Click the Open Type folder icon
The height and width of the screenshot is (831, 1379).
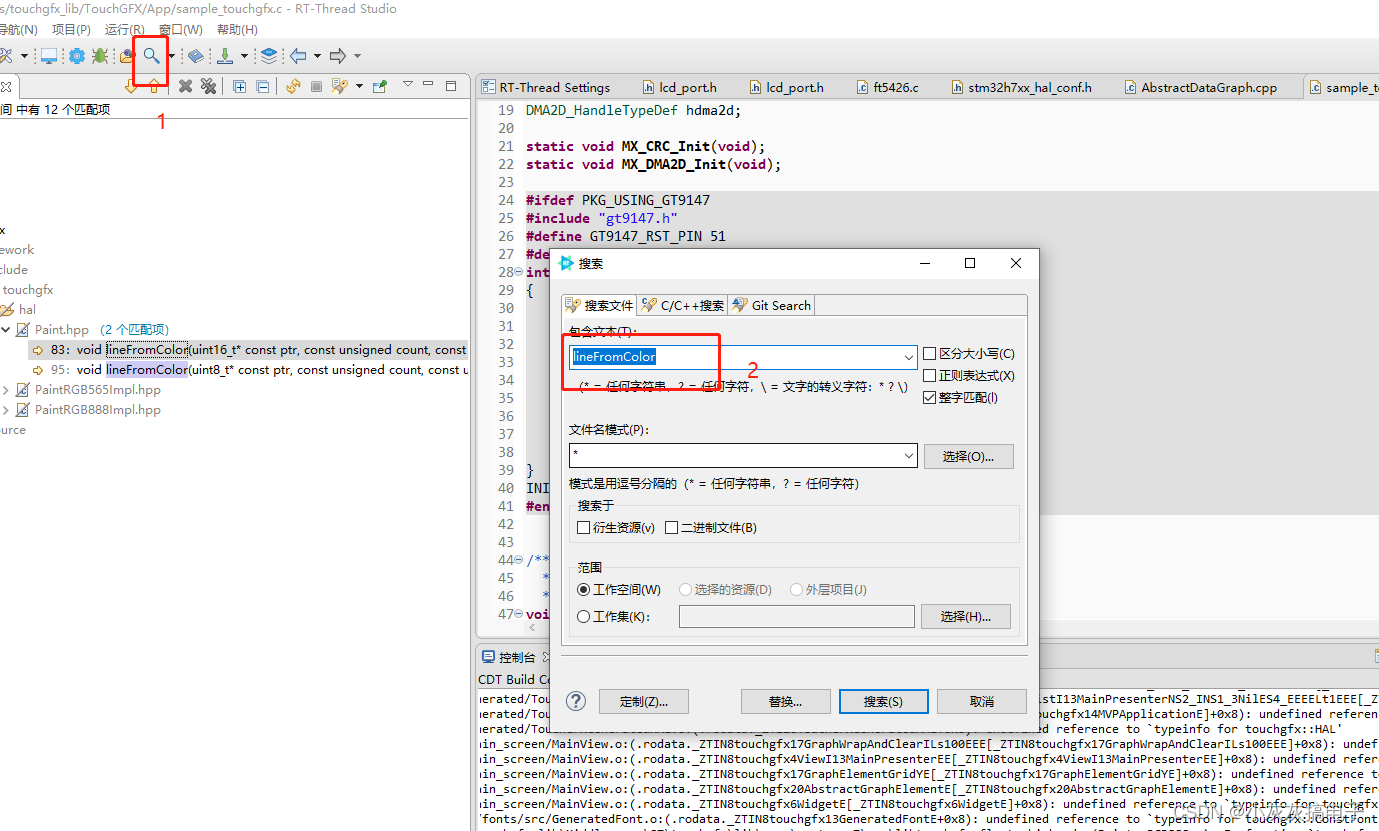coord(127,56)
